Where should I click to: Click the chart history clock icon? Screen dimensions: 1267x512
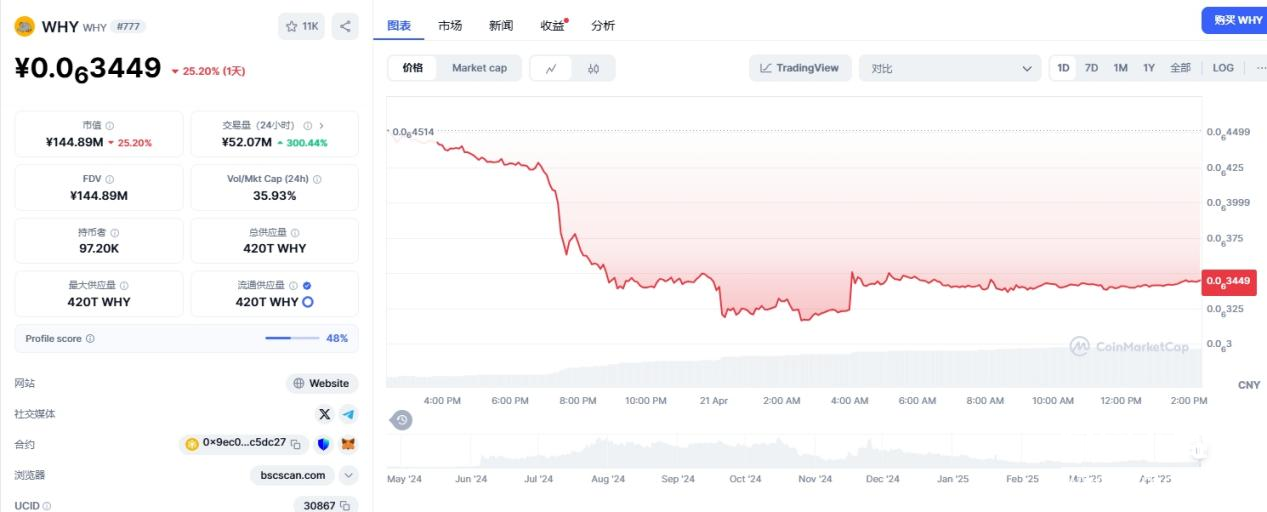tap(401, 420)
